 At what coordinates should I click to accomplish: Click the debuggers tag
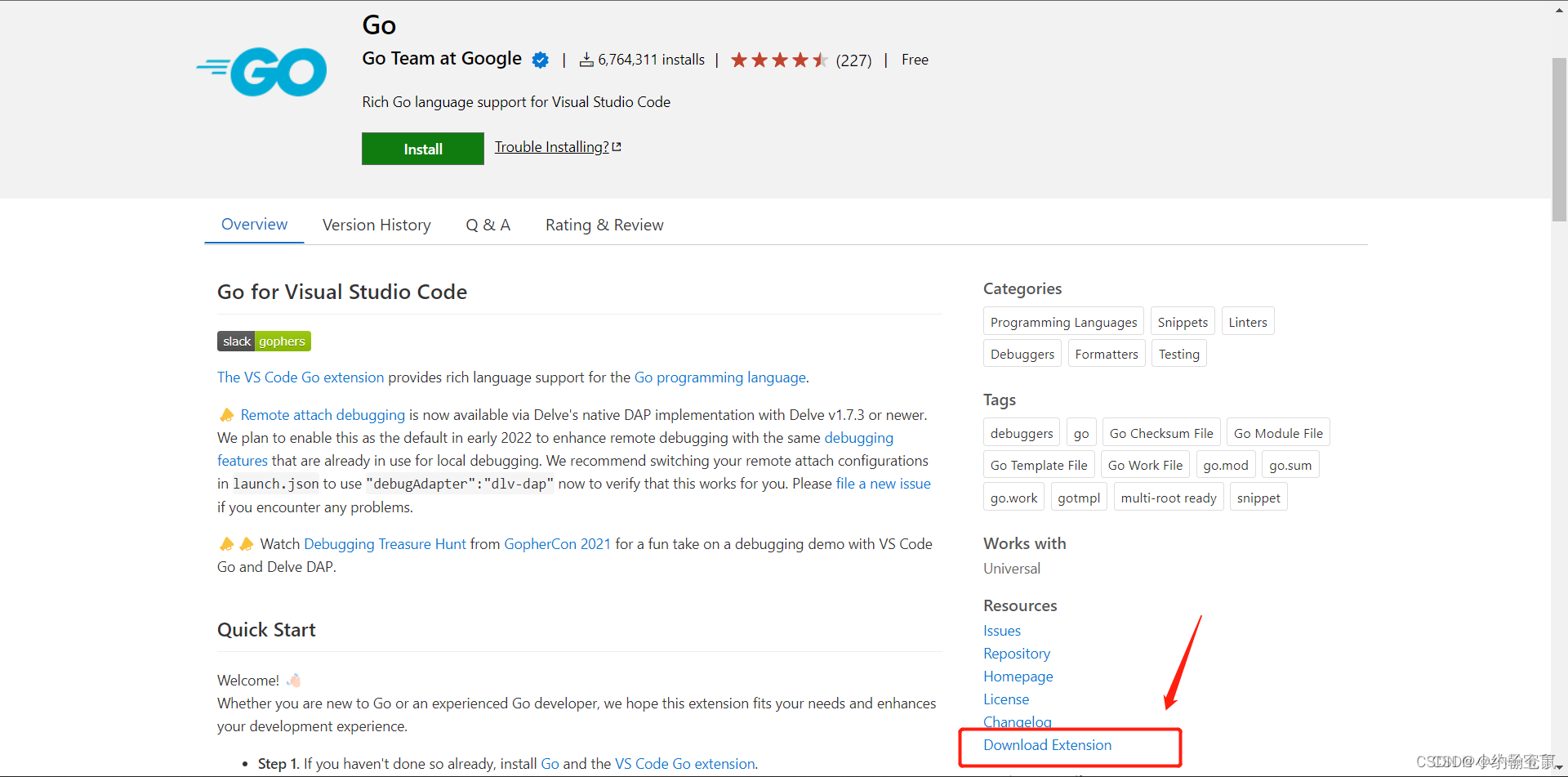click(1022, 433)
